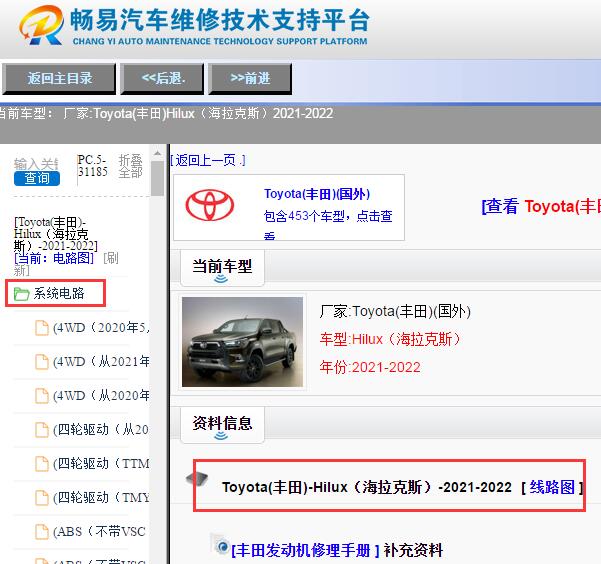Click sidebar scrollbar up arrow

pos(157,153)
